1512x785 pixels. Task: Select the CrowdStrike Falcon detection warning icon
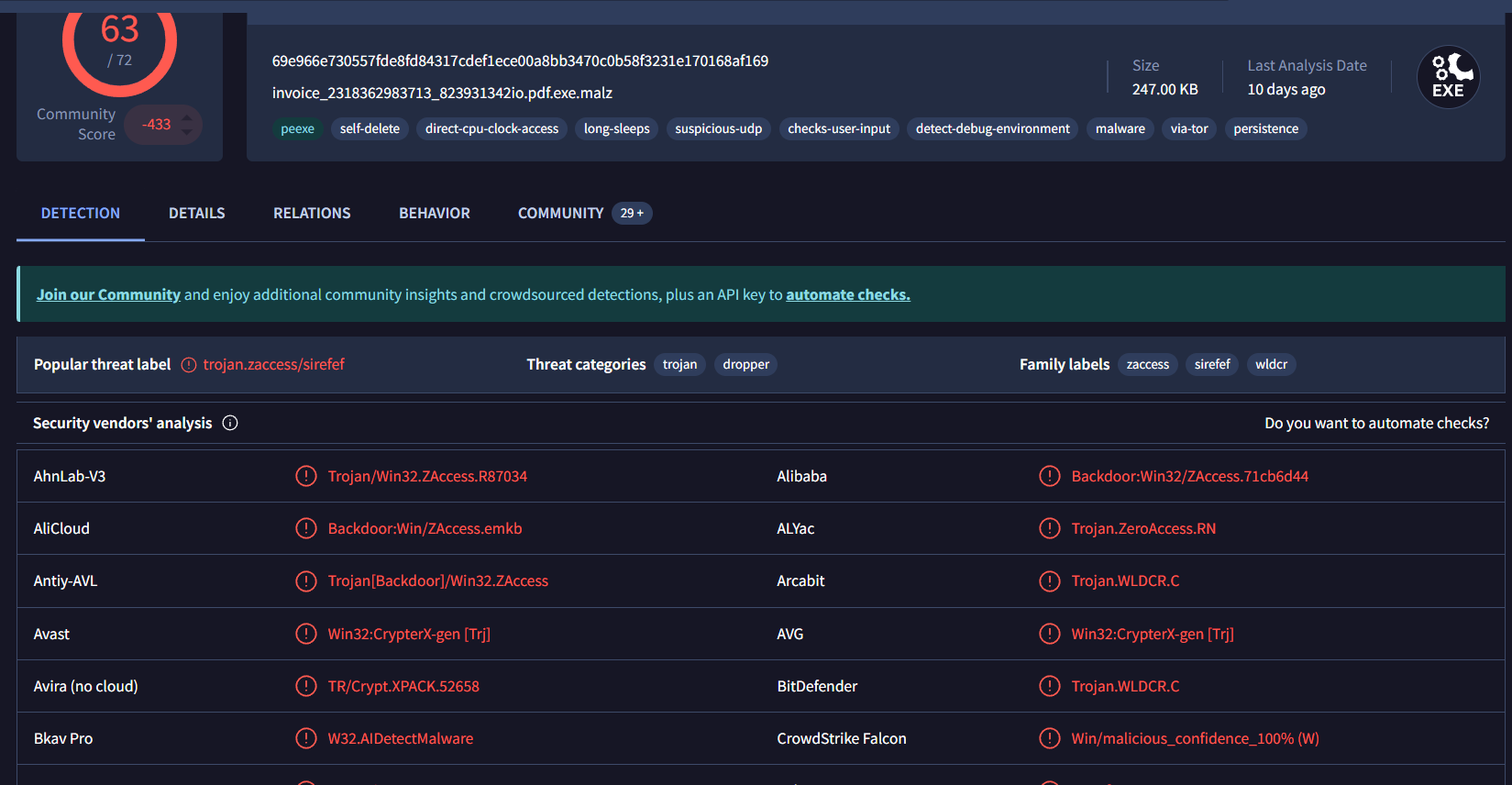1049,738
